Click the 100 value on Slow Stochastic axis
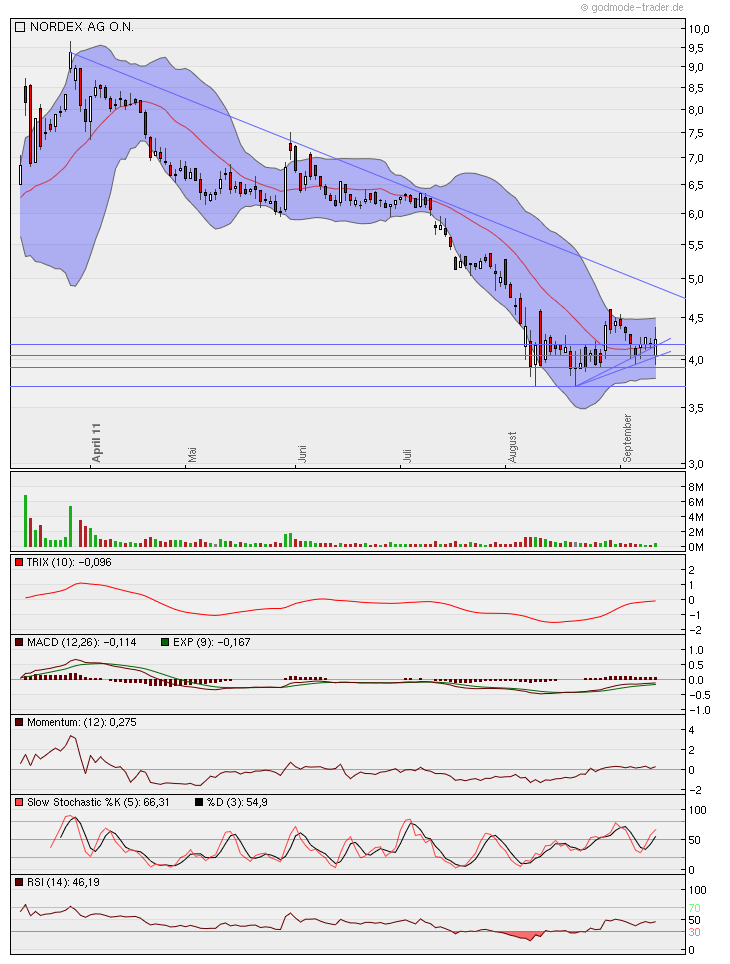The image size is (730, 964). coord(697,810)
